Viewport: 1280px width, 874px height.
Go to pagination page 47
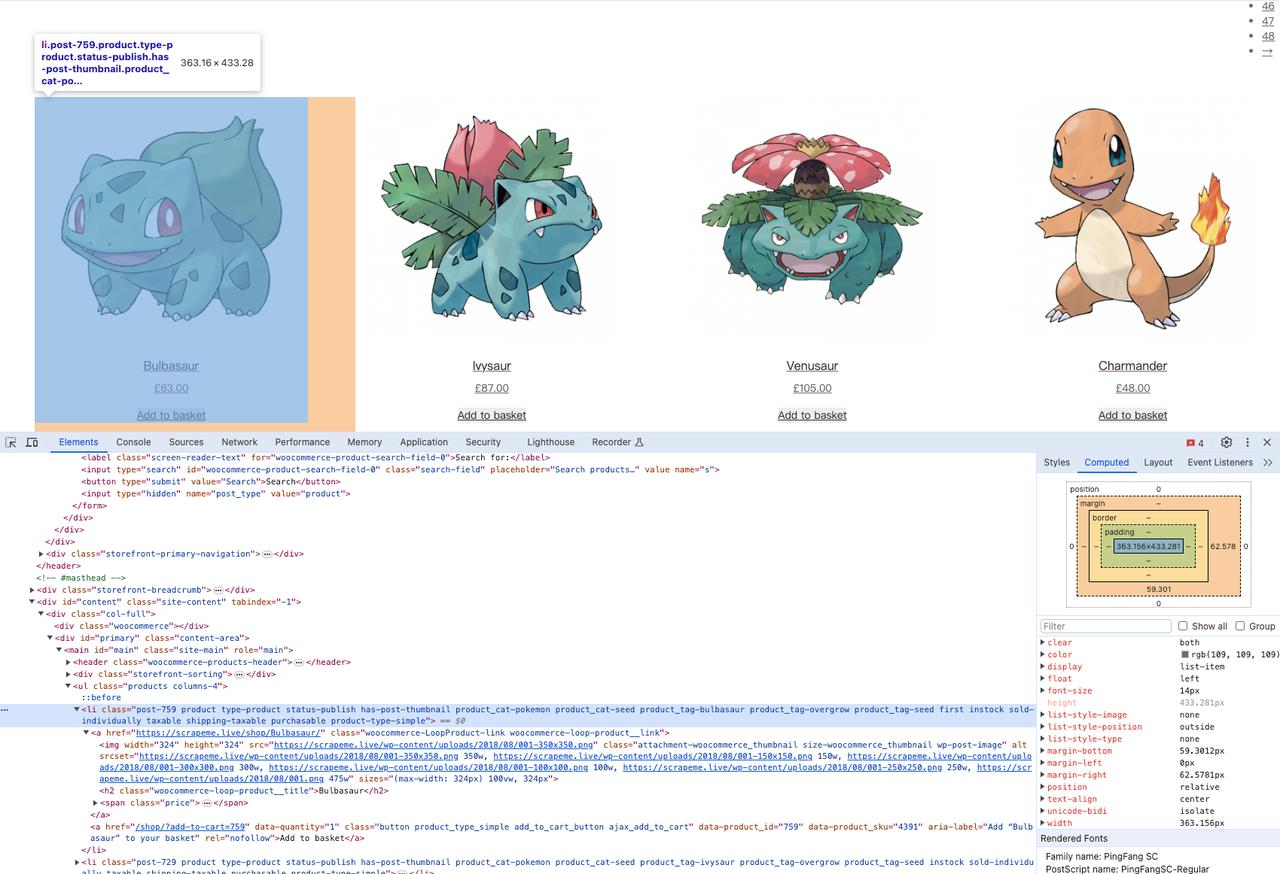point(1268,21)
